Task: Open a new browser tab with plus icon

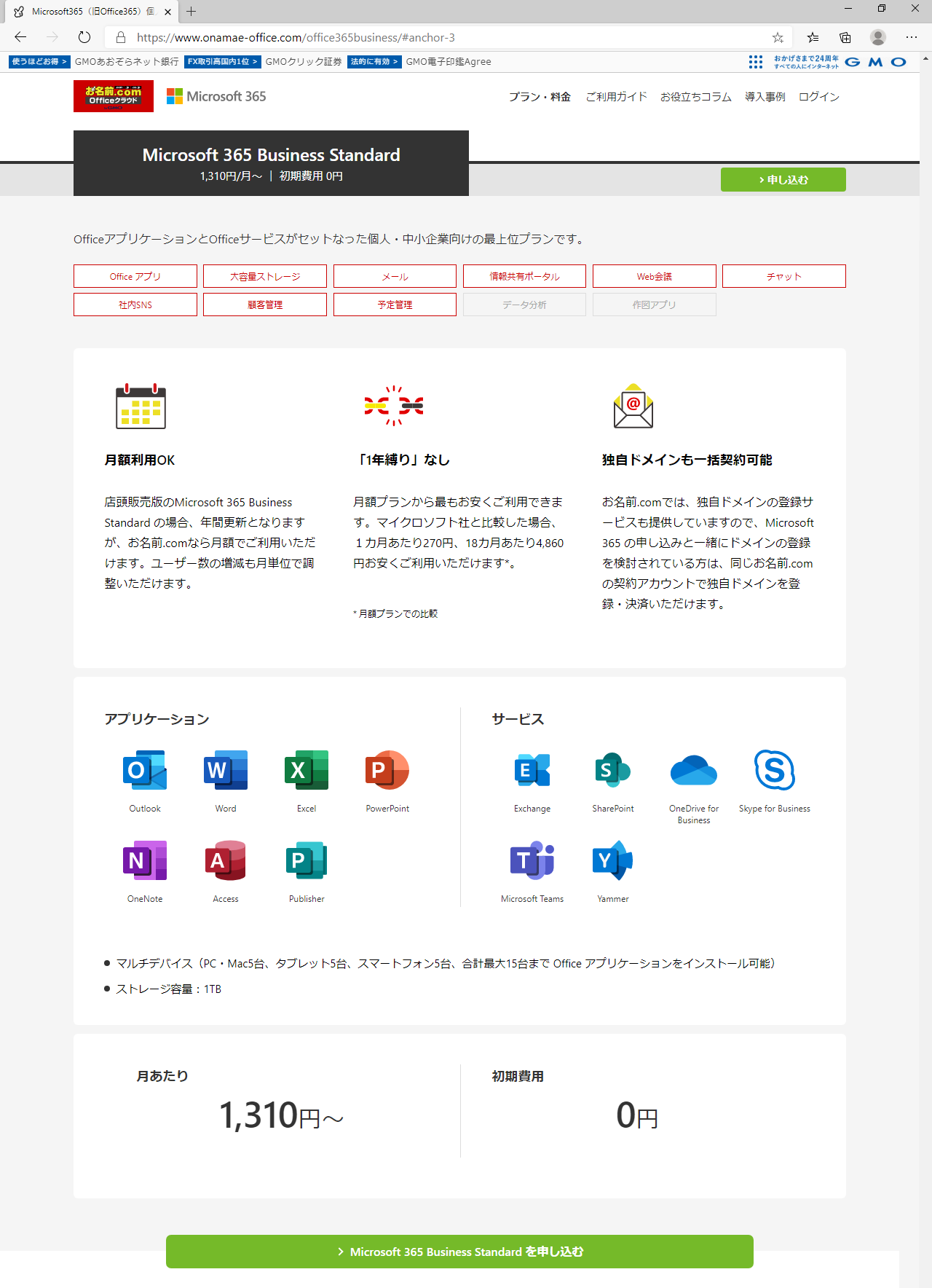Action: point(191,12)
